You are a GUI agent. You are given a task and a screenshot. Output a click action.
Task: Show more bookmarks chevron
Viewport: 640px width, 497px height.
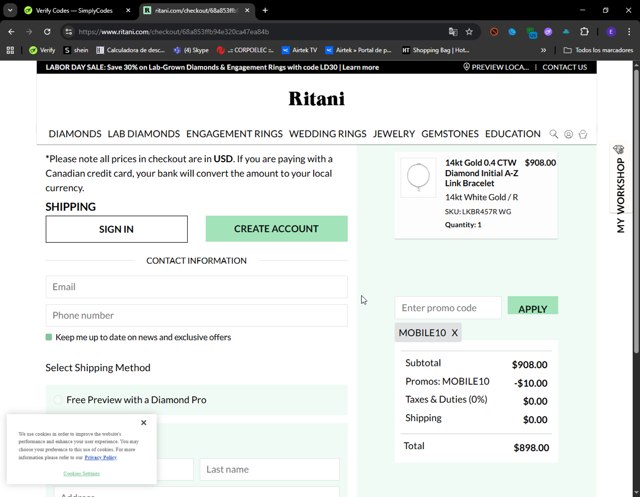pyautogui.click(x=543, y=50)
